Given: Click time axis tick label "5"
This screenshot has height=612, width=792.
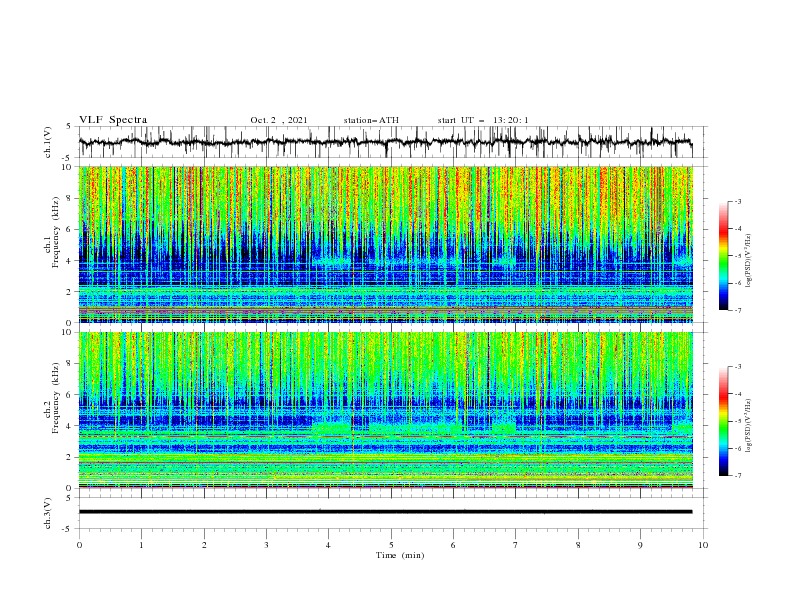Looking at the screenshot, I should (391, 545).
